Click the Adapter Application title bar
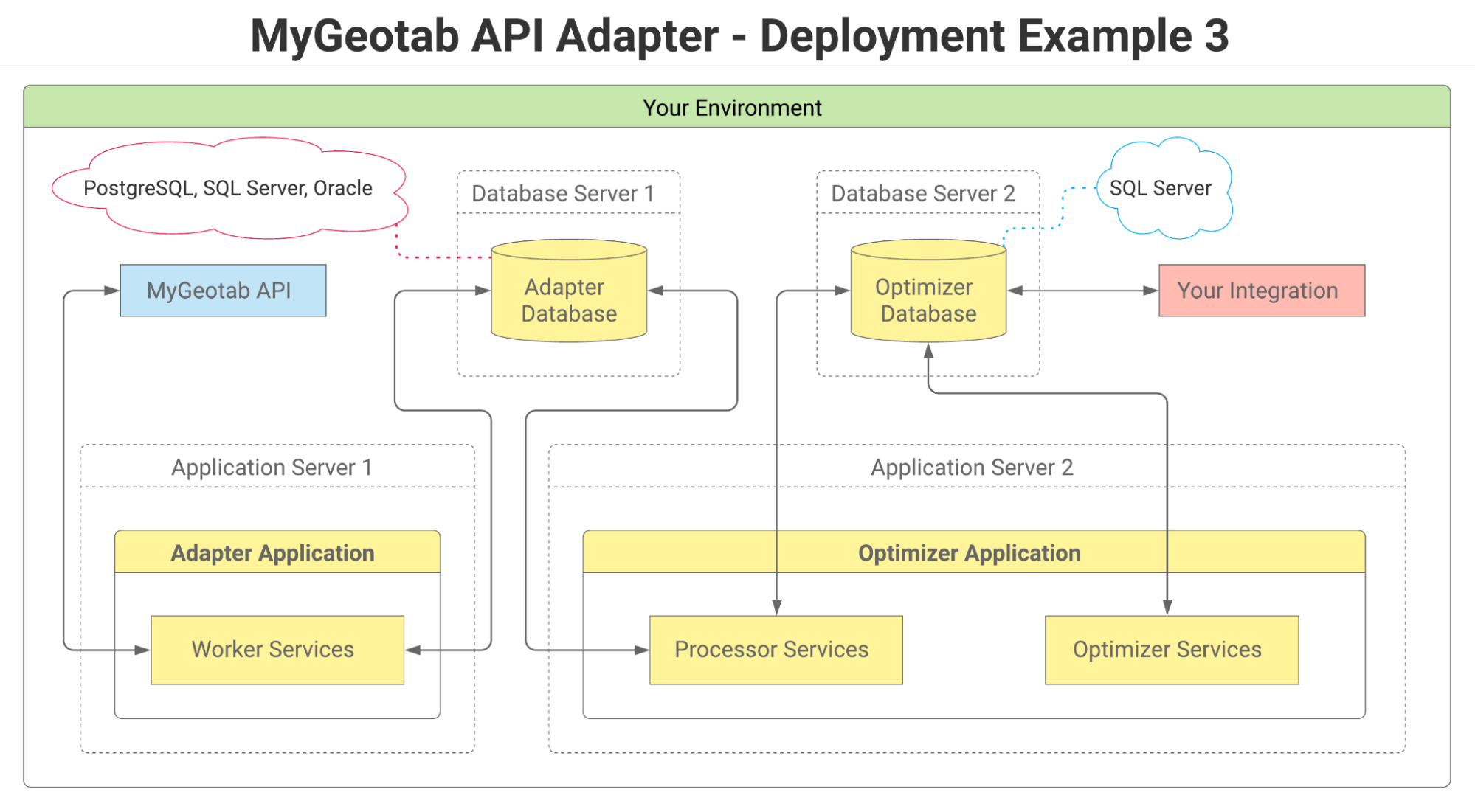Viewport: 1475px width, 812px height. point(276,552)
